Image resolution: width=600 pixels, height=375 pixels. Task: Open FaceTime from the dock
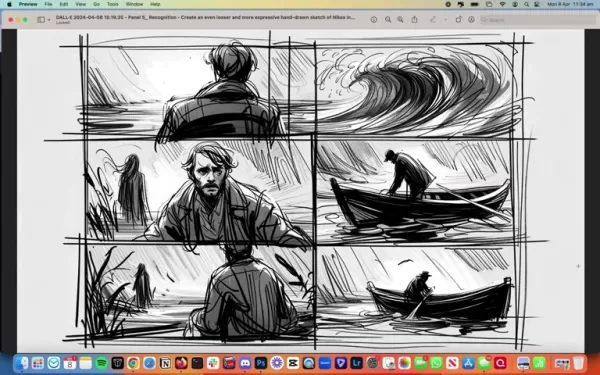[421, 363]
